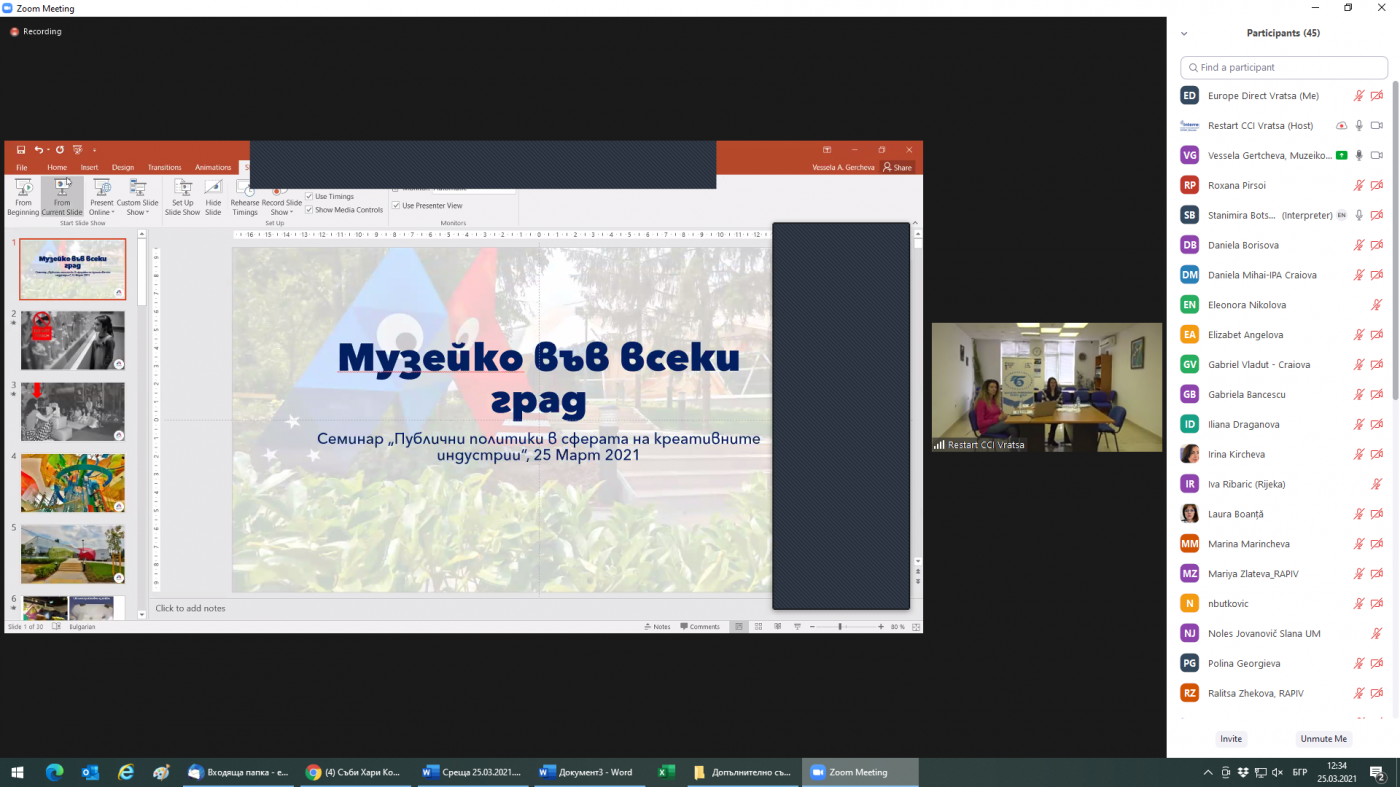Open the Present Online option
The width and height of the screenshot is (1400, 787).
tap(101, 197)
